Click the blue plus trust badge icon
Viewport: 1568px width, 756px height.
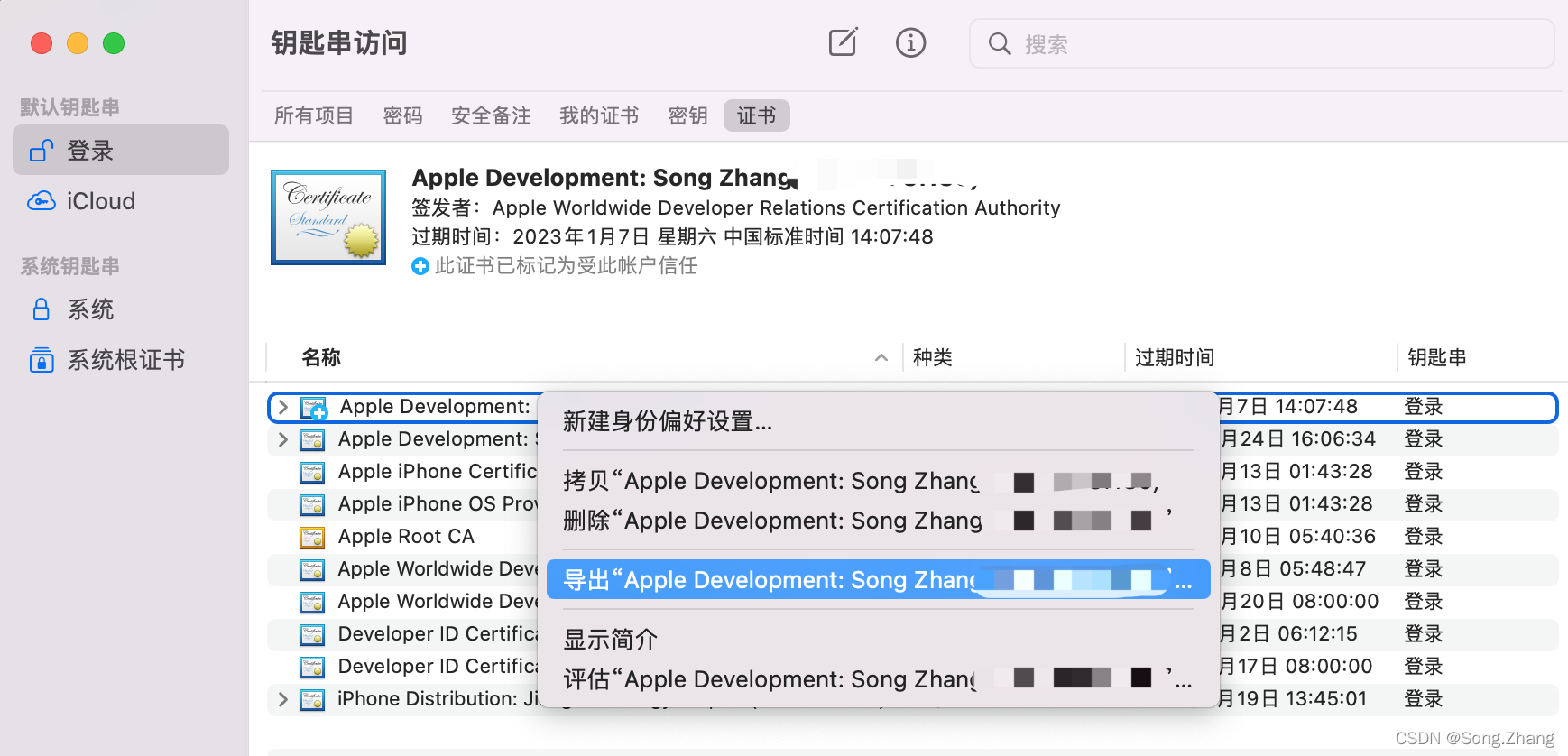click(420, 266)
